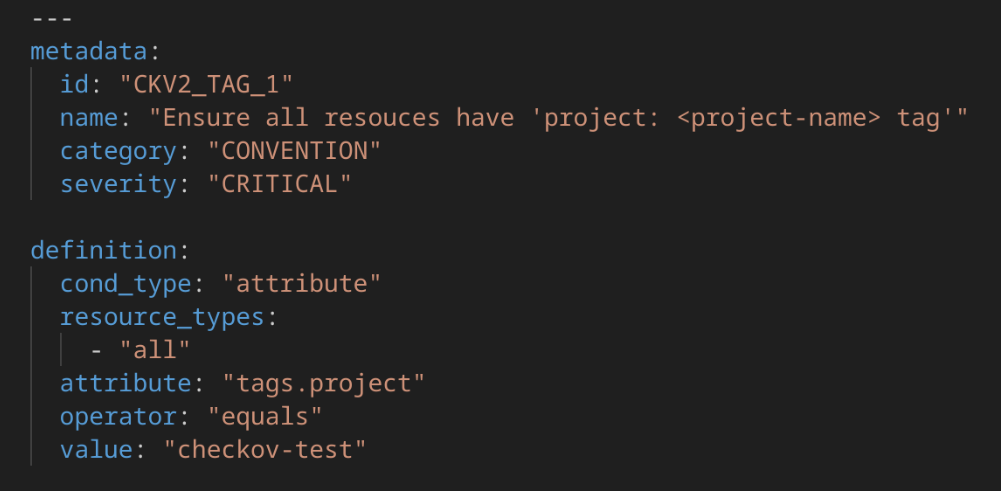Screen dimensions: 1001x491
Task: Click the 'operator' key
Action: (118, 416)
